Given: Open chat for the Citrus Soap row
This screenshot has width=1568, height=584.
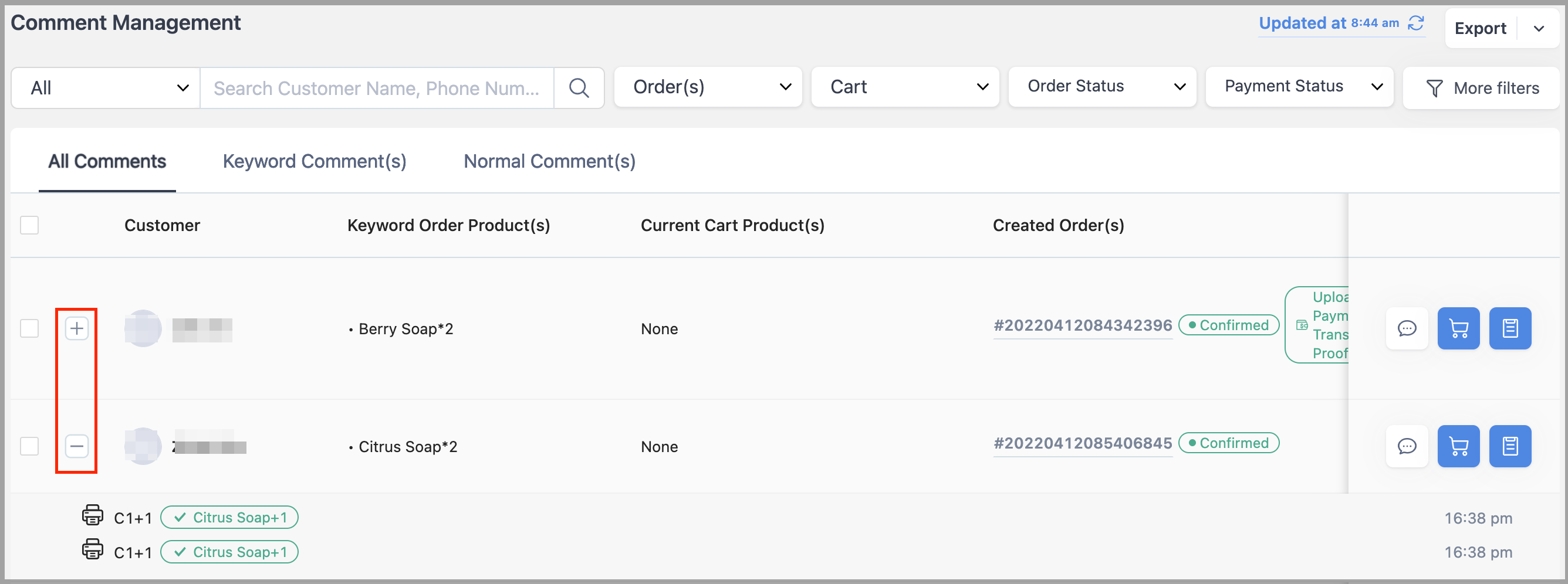Looking at the screenshot, I should [1407, 447].
